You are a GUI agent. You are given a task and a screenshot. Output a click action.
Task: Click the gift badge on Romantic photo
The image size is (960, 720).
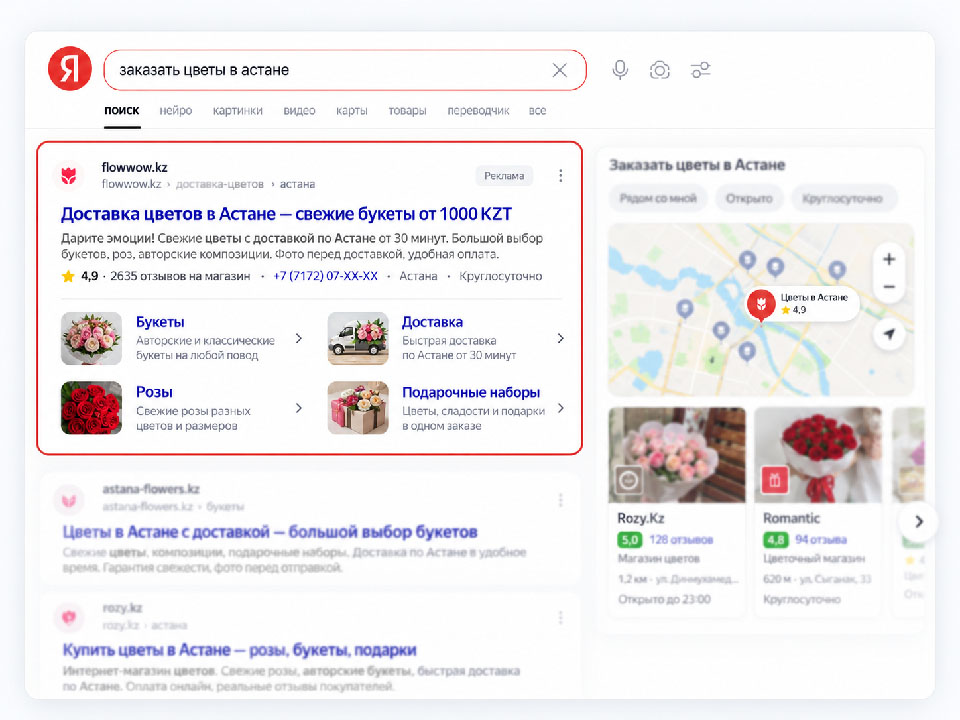[774, 480]
